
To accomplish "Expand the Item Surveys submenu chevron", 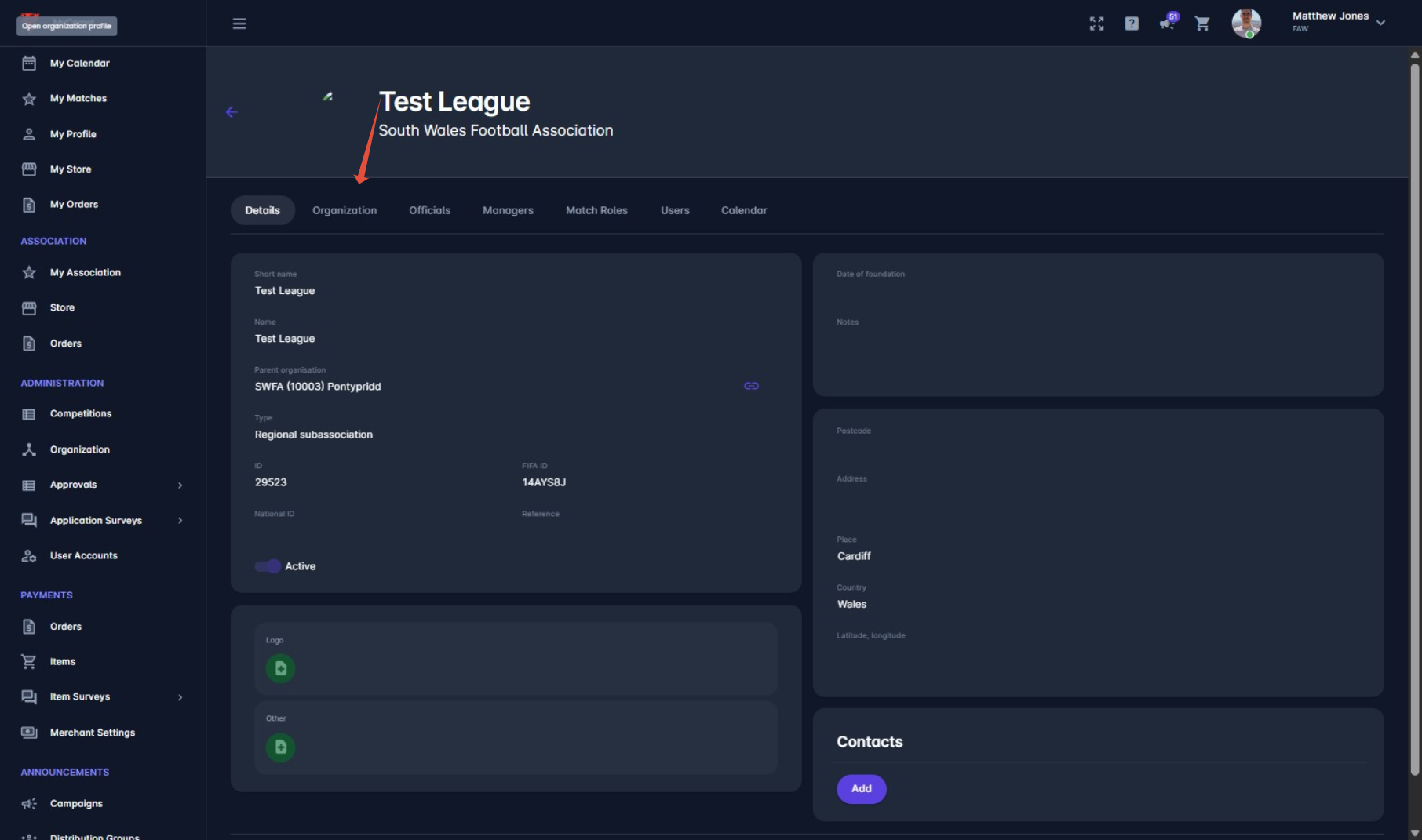I will [180, 697].
